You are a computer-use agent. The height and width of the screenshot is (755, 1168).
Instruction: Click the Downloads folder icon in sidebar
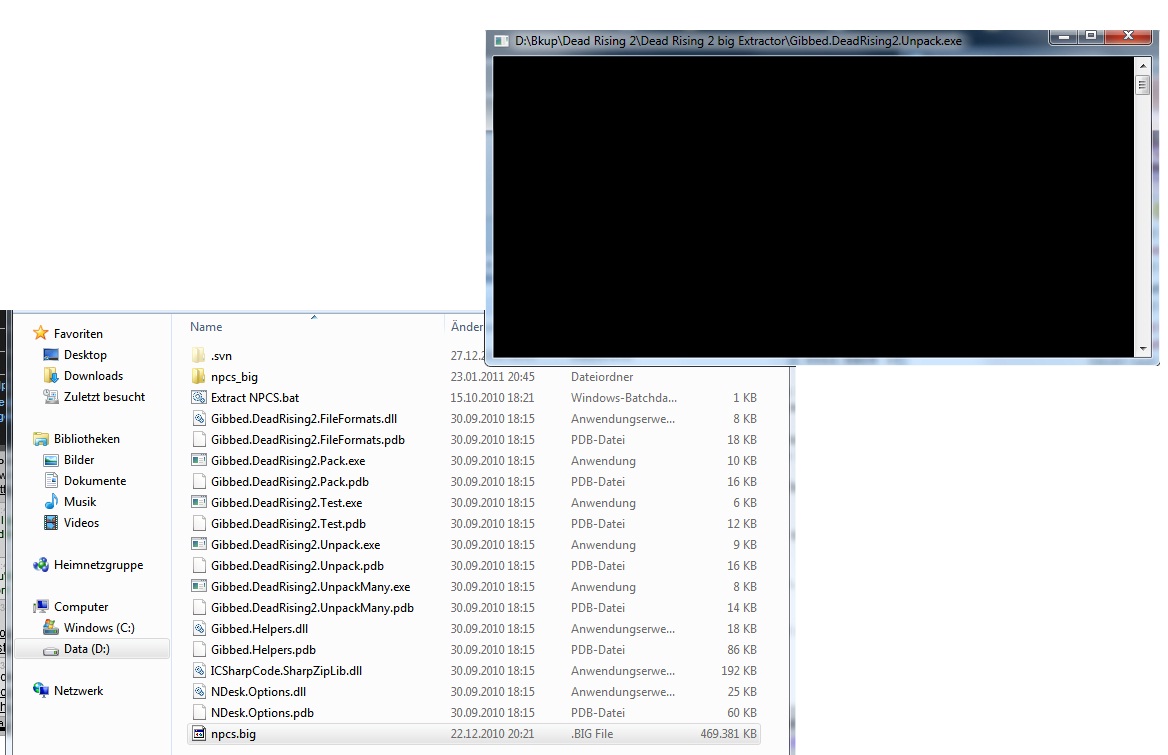click(x=51, y=375)
